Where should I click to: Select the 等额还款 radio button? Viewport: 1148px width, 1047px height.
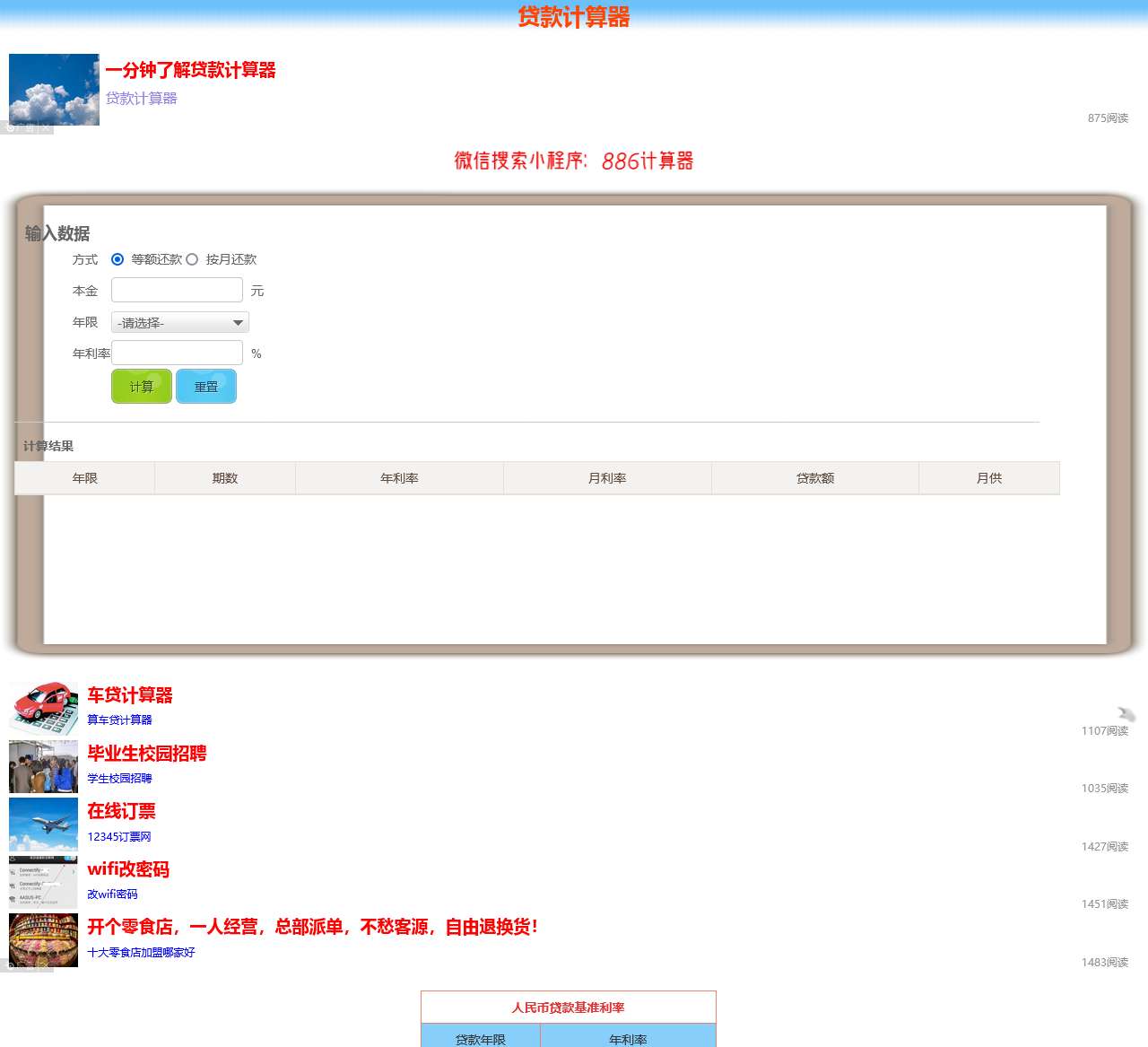(x=117, y=259)
